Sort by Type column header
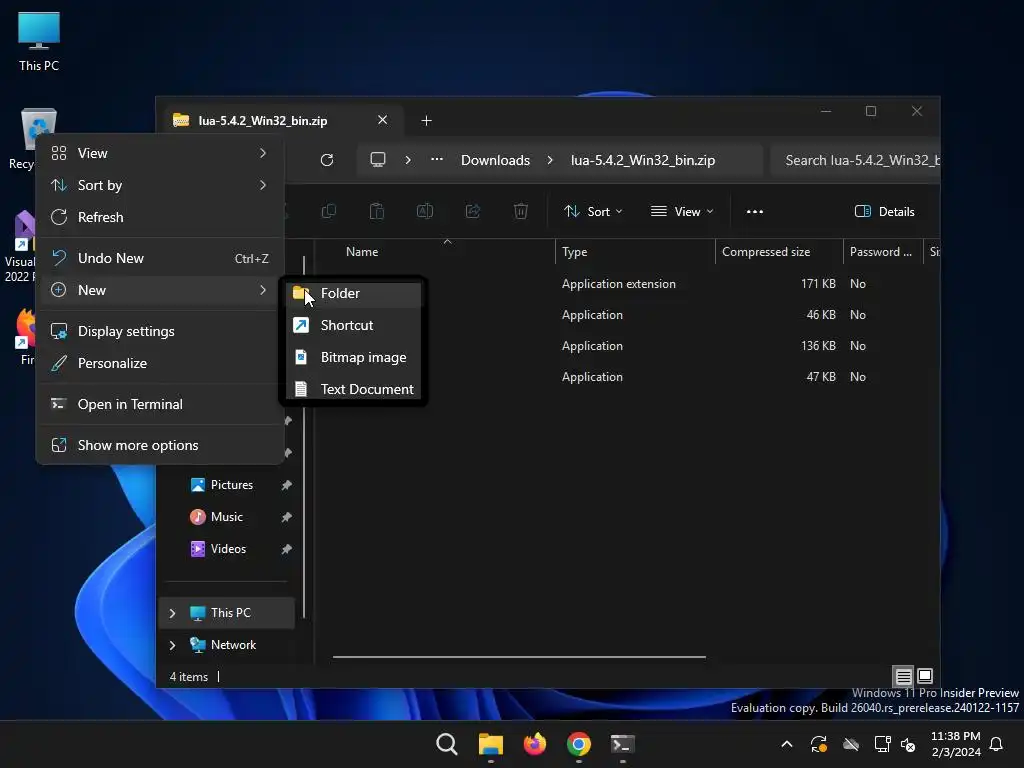 635,252
